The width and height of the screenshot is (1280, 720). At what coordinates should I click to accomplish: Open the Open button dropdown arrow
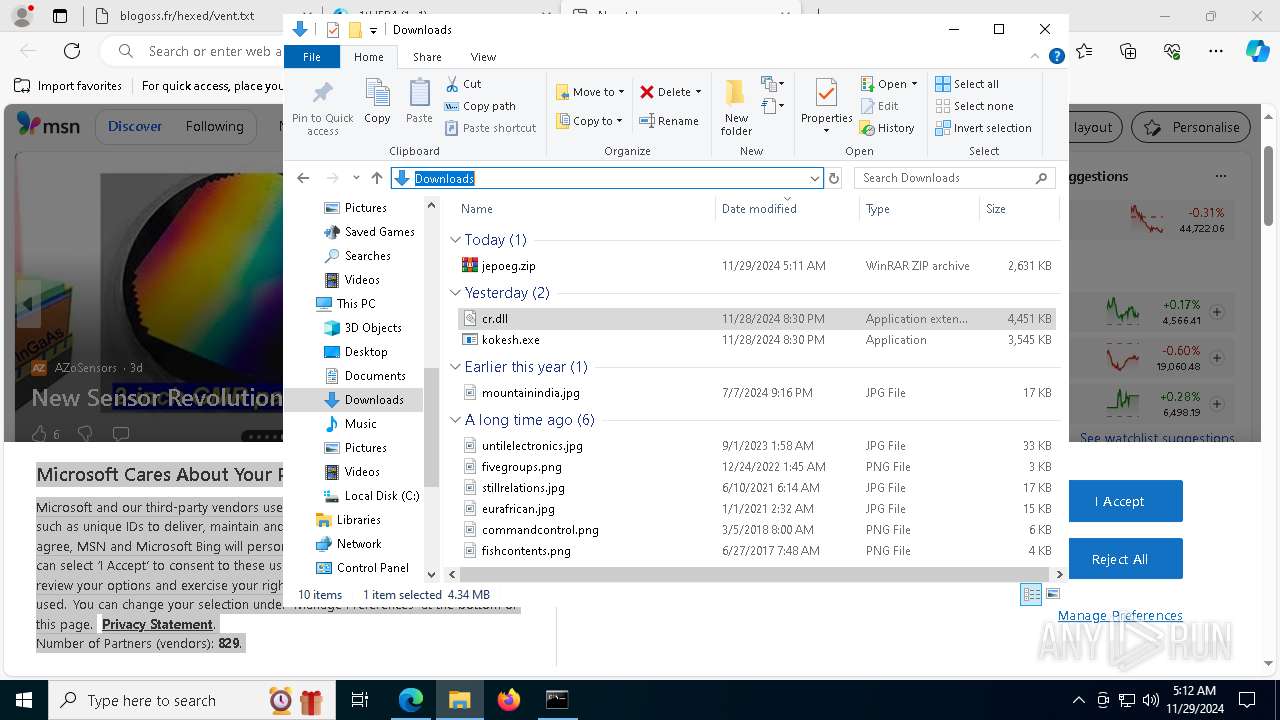tap(914, 84)
